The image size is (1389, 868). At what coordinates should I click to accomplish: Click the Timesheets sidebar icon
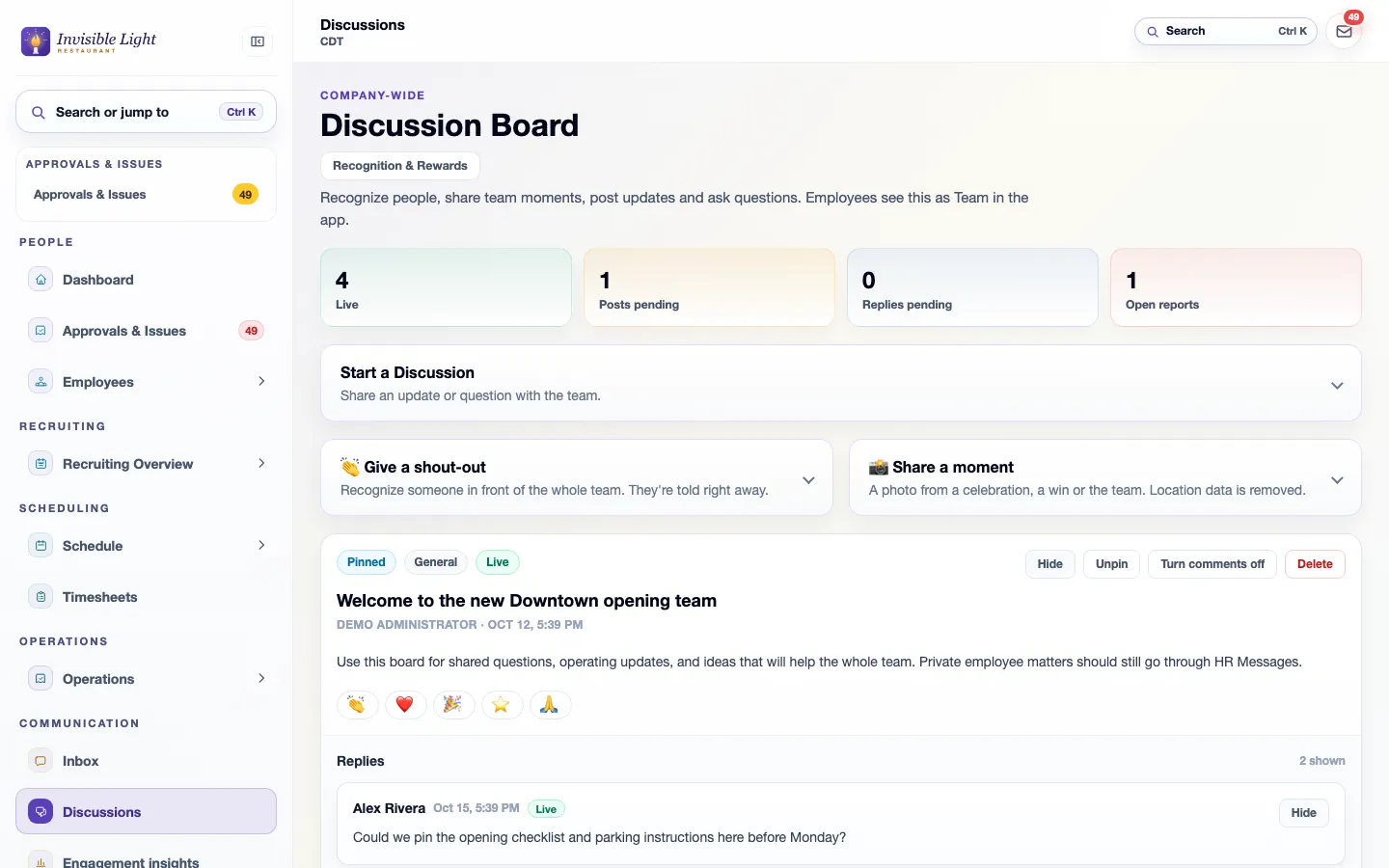point(41,597)
